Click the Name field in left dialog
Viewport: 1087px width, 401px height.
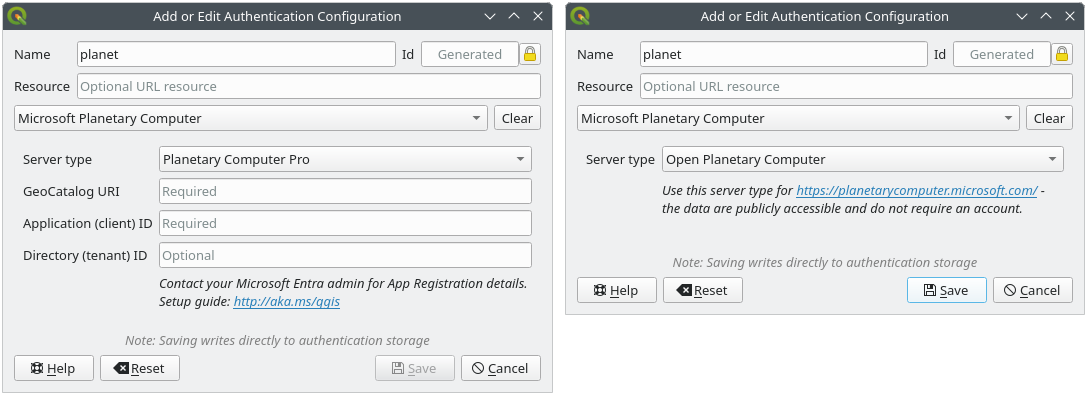pyautogui.click(x=236, y=54)
